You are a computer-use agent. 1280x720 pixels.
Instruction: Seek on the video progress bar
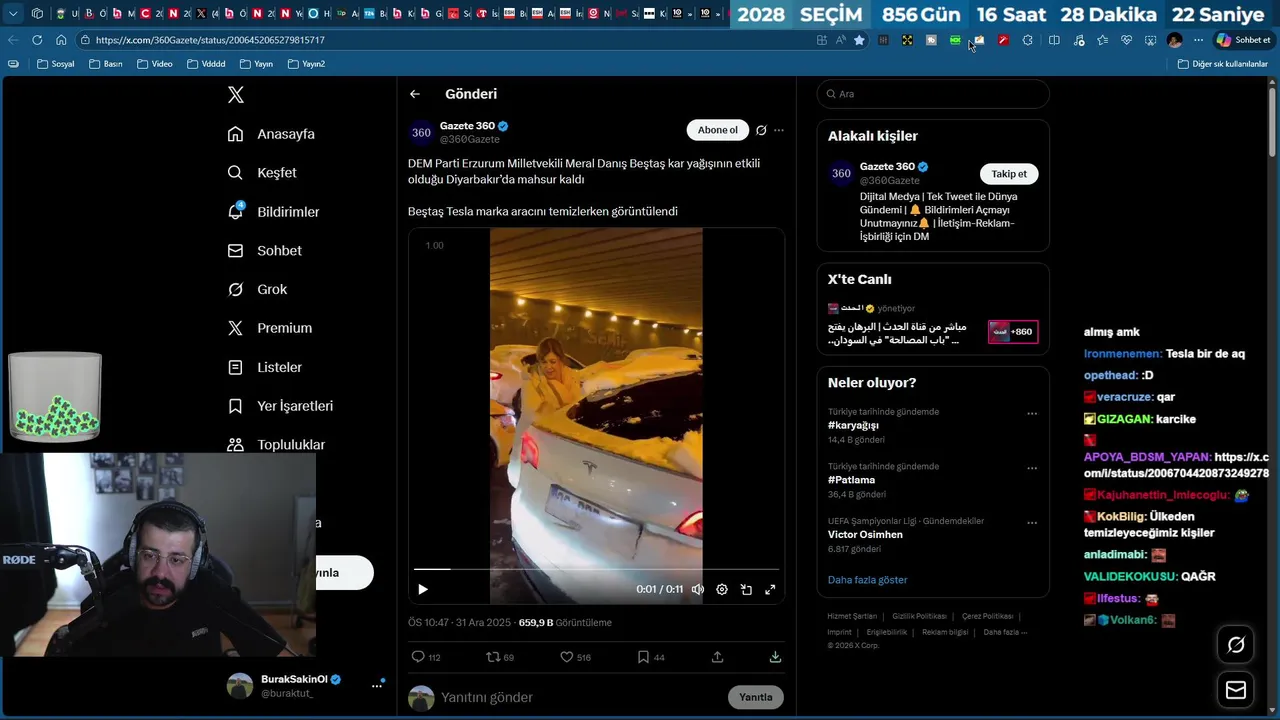pyautogui.click(x=596, y=569)
